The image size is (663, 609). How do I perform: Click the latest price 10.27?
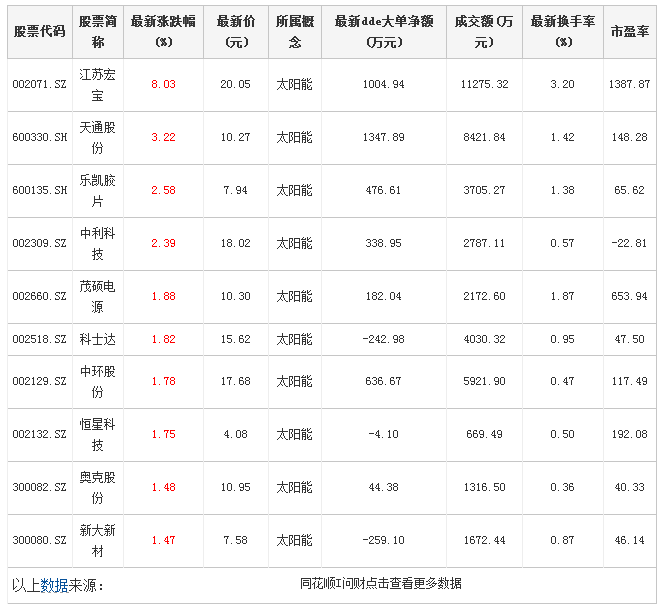[x=236, y=137]
